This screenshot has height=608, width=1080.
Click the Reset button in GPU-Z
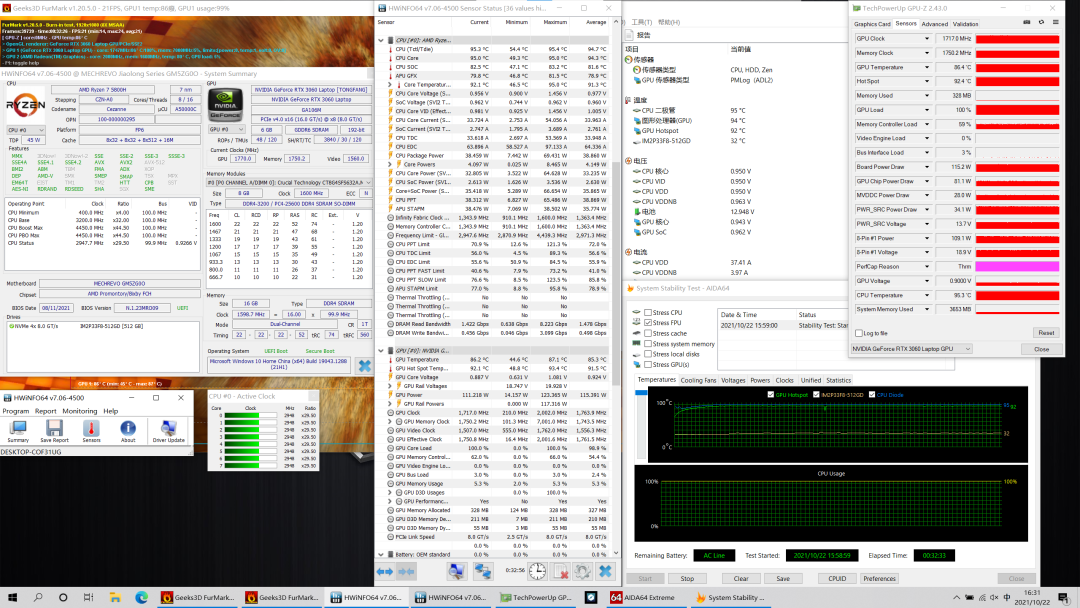click(x=1046, y=333)
